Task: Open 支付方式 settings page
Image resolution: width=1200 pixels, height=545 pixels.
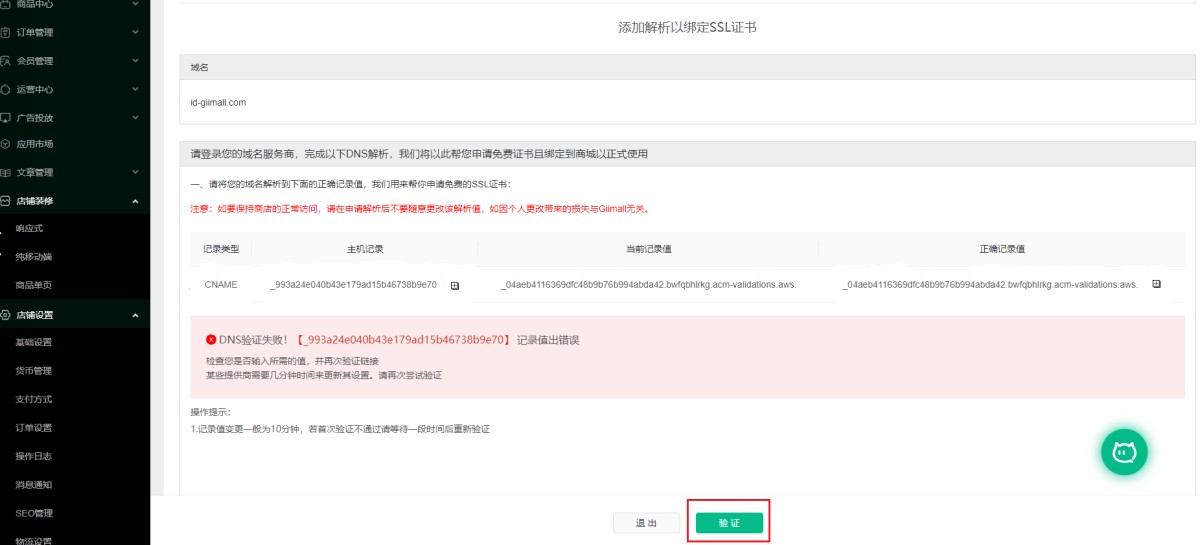Action: 33,399
